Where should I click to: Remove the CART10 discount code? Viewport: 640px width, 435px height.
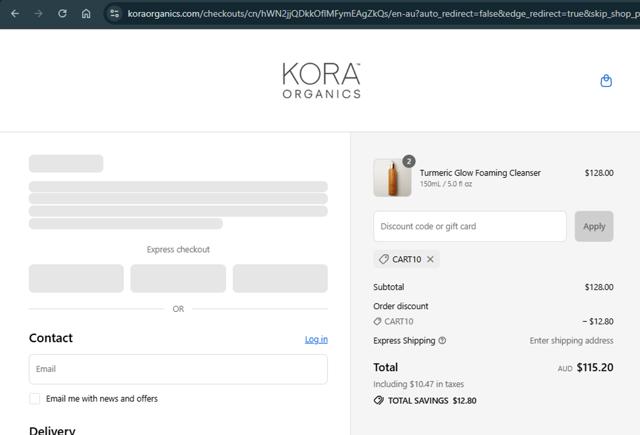tap(430, 259)
